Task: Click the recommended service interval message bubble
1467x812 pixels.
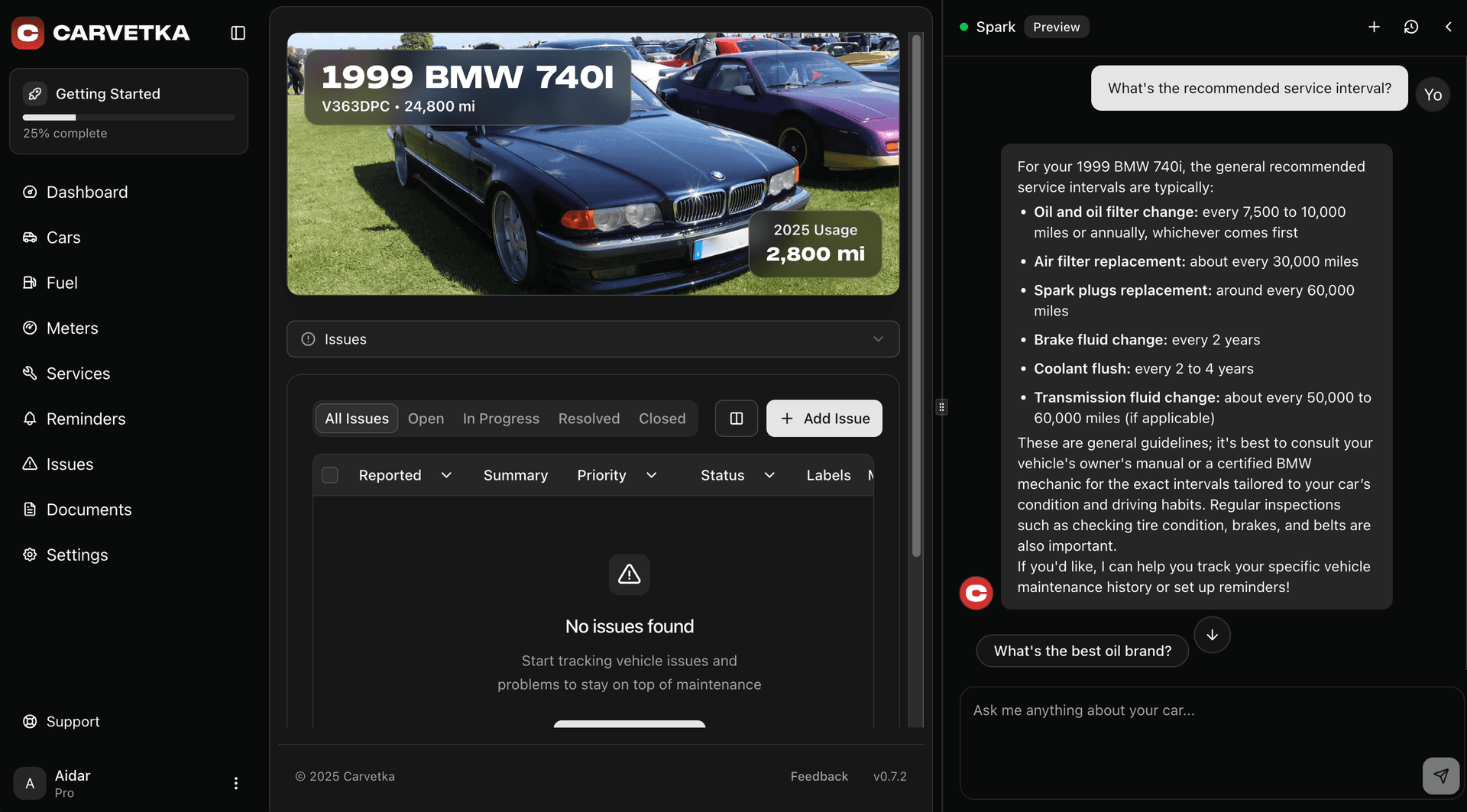Action: point(1249,88)
